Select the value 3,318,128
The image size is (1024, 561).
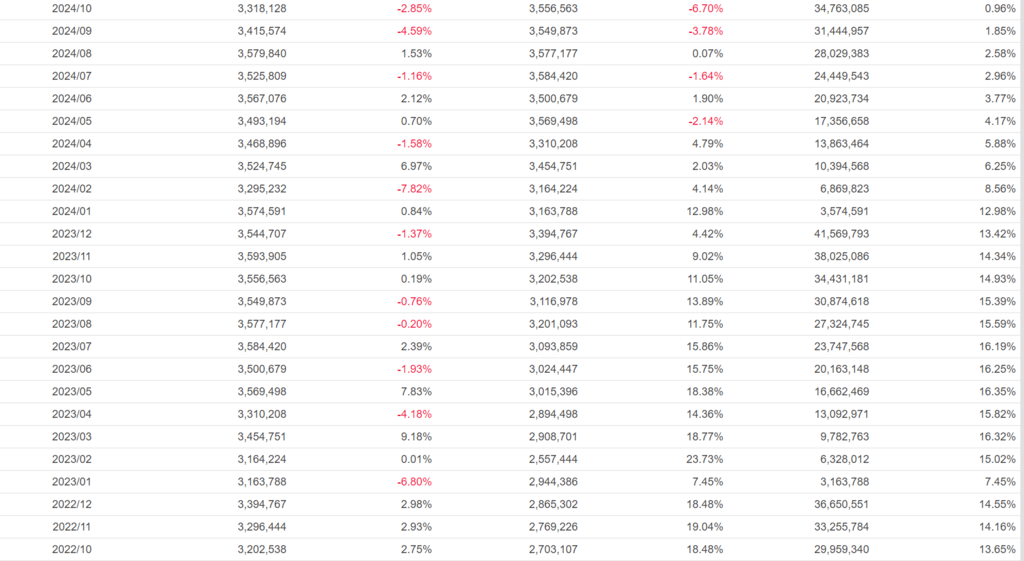coord(262,8)
